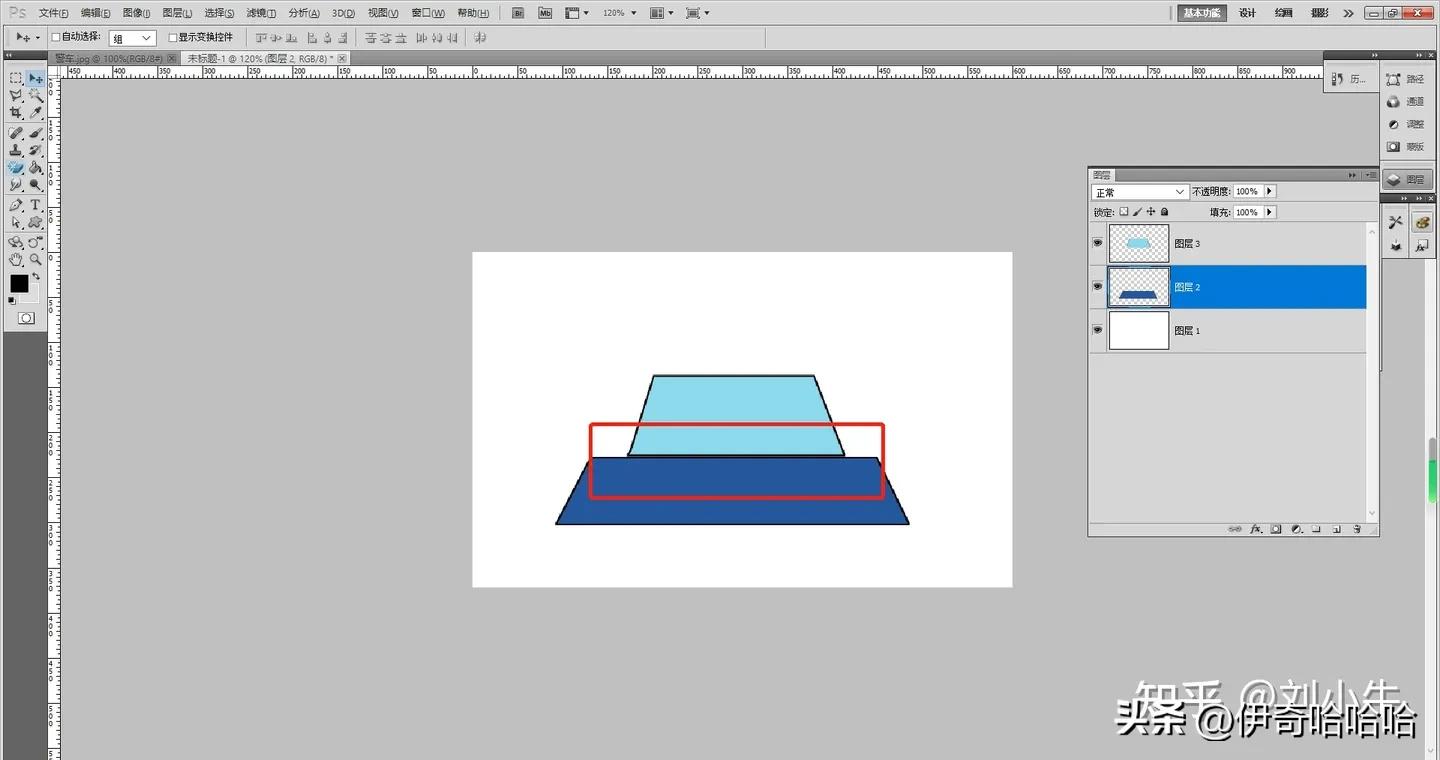
Task: Launch Adobe Bridge with the Br icon
Action: [x=517, y=13]
